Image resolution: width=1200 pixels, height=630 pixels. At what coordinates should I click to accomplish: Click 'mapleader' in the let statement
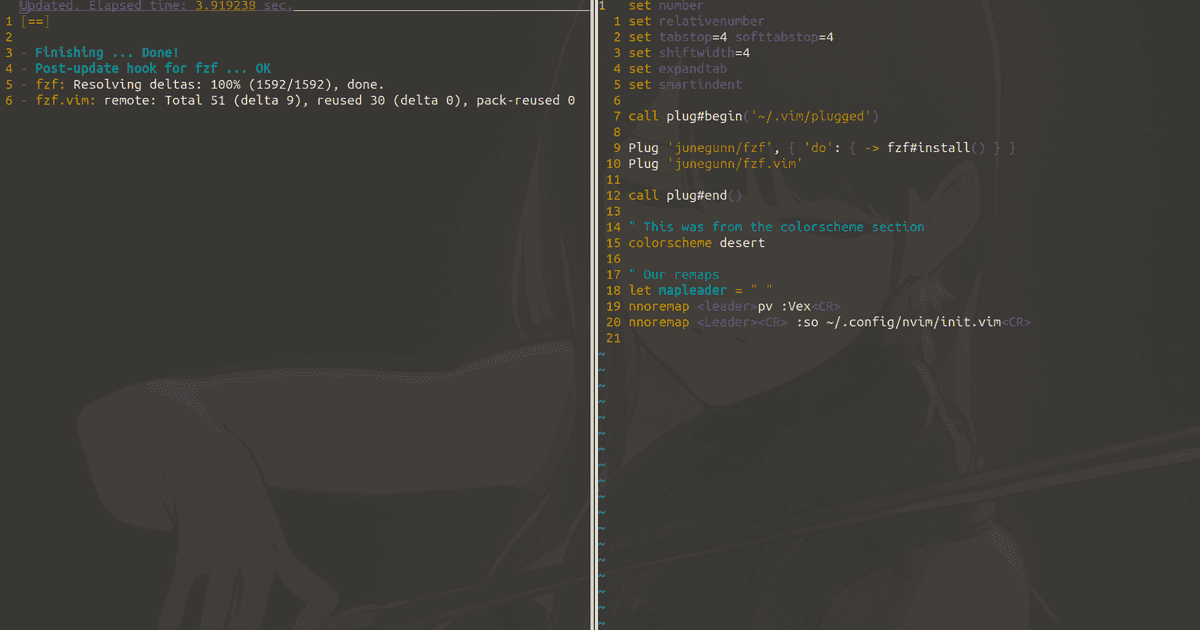click(692, 290)
